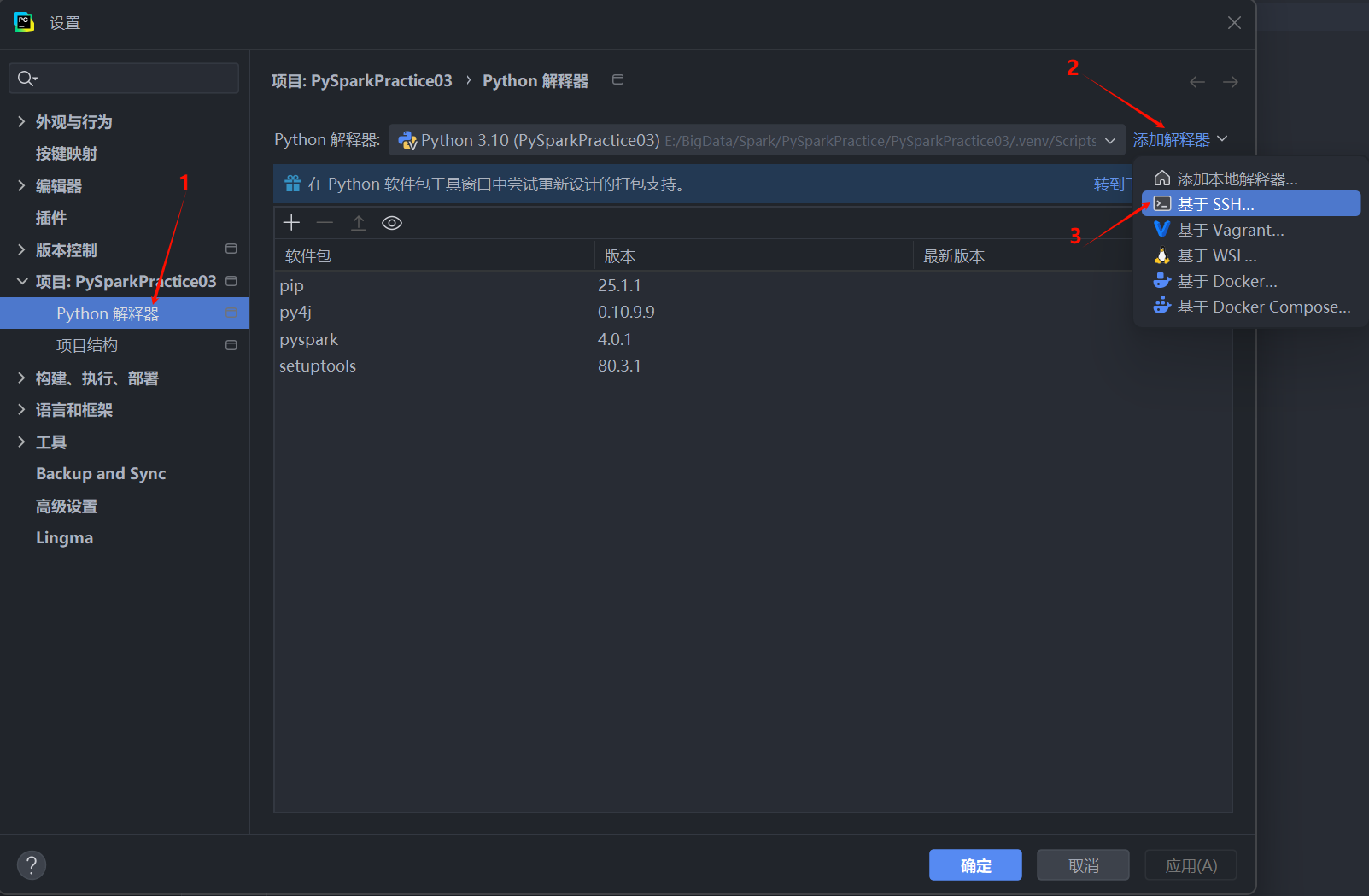Choose the SSH-based interpreter option
1369x896 pixels.
tap(1215, 204)
